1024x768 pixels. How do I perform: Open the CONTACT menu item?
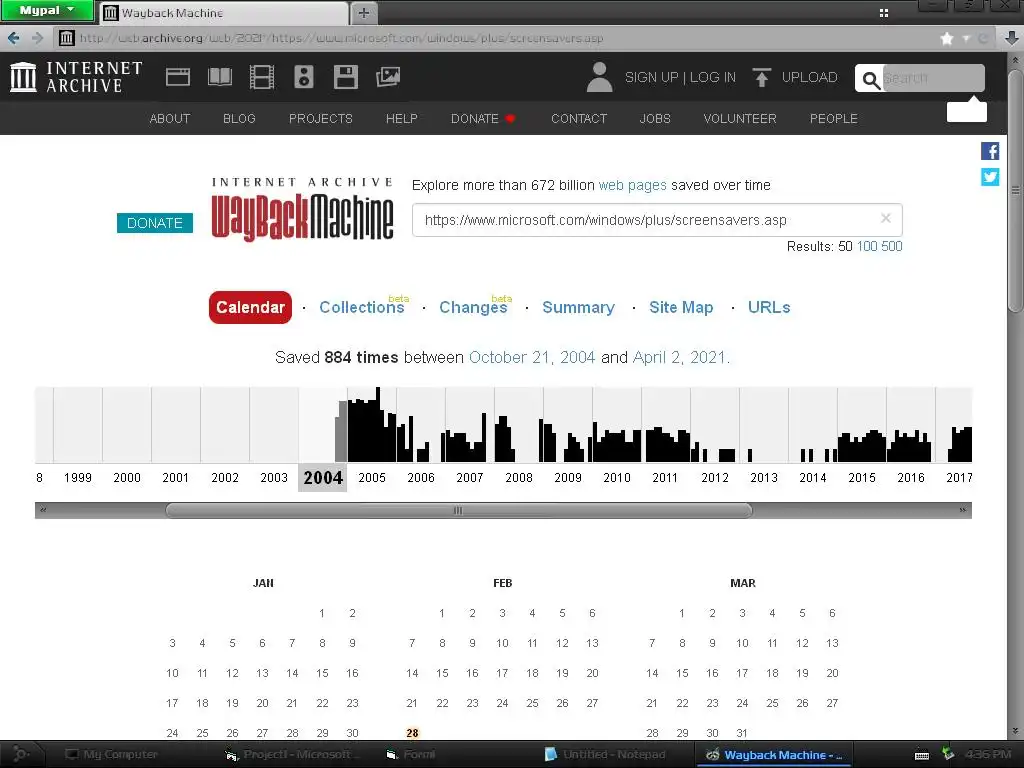click(579, 118)
